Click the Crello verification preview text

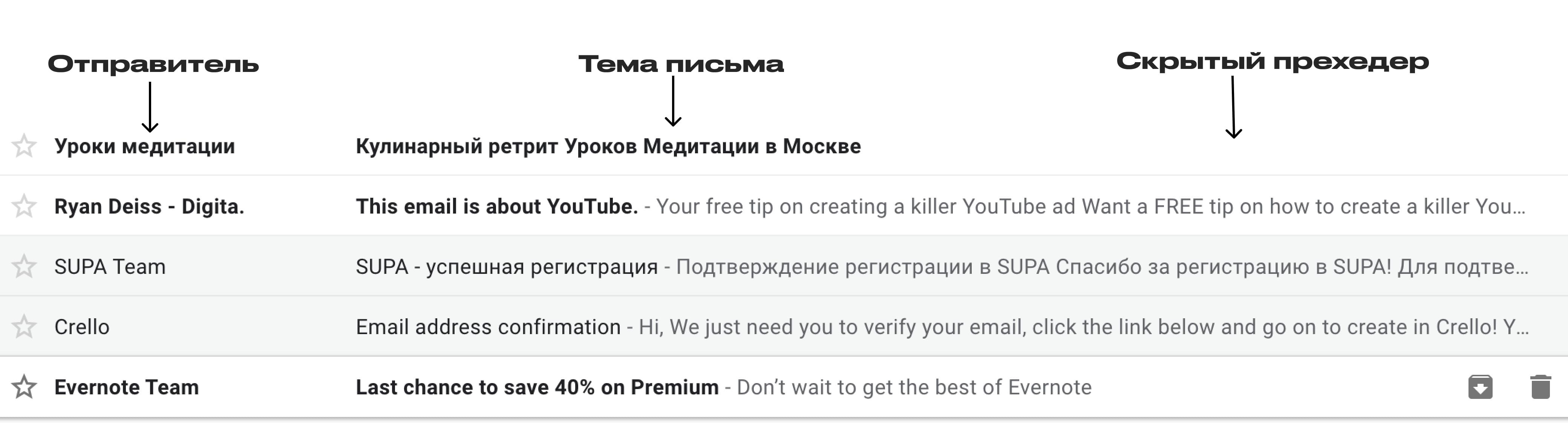[x=1084, y=327]
